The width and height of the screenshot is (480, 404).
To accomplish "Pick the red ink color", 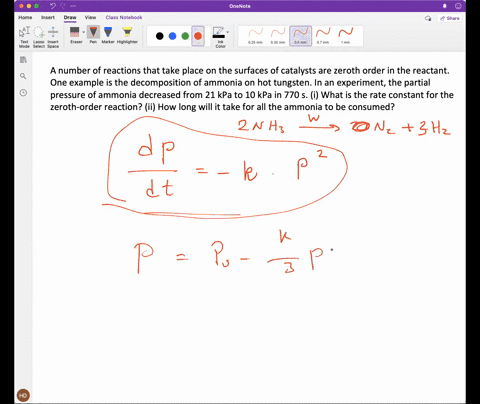I will [198, 36].
